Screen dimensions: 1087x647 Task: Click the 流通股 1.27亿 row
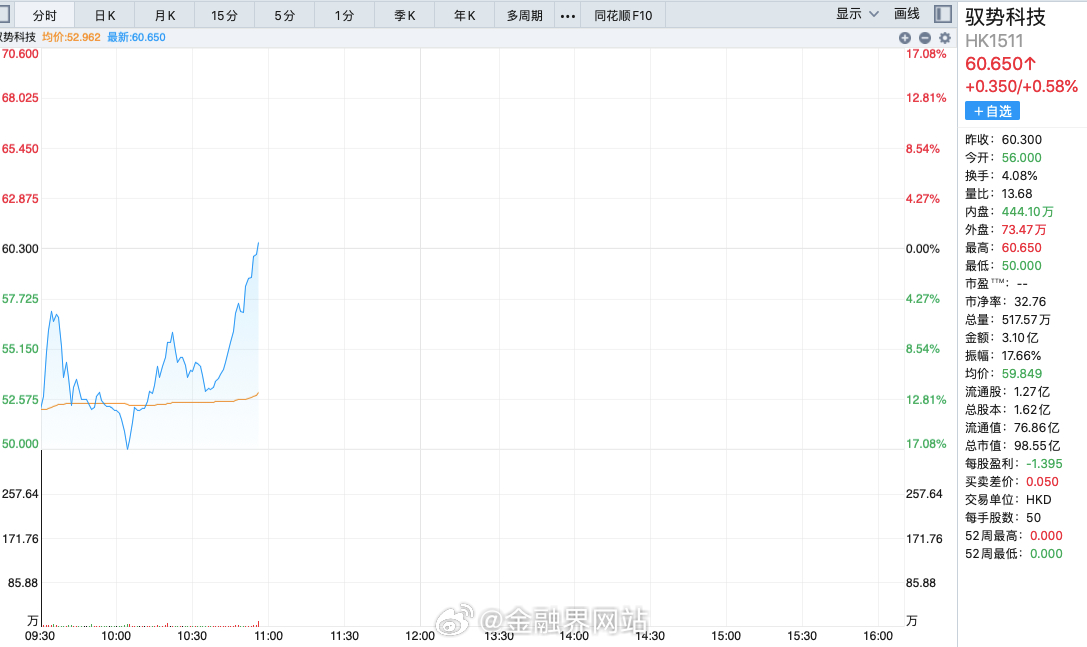pyautogui.click(x=1007, y=392)
